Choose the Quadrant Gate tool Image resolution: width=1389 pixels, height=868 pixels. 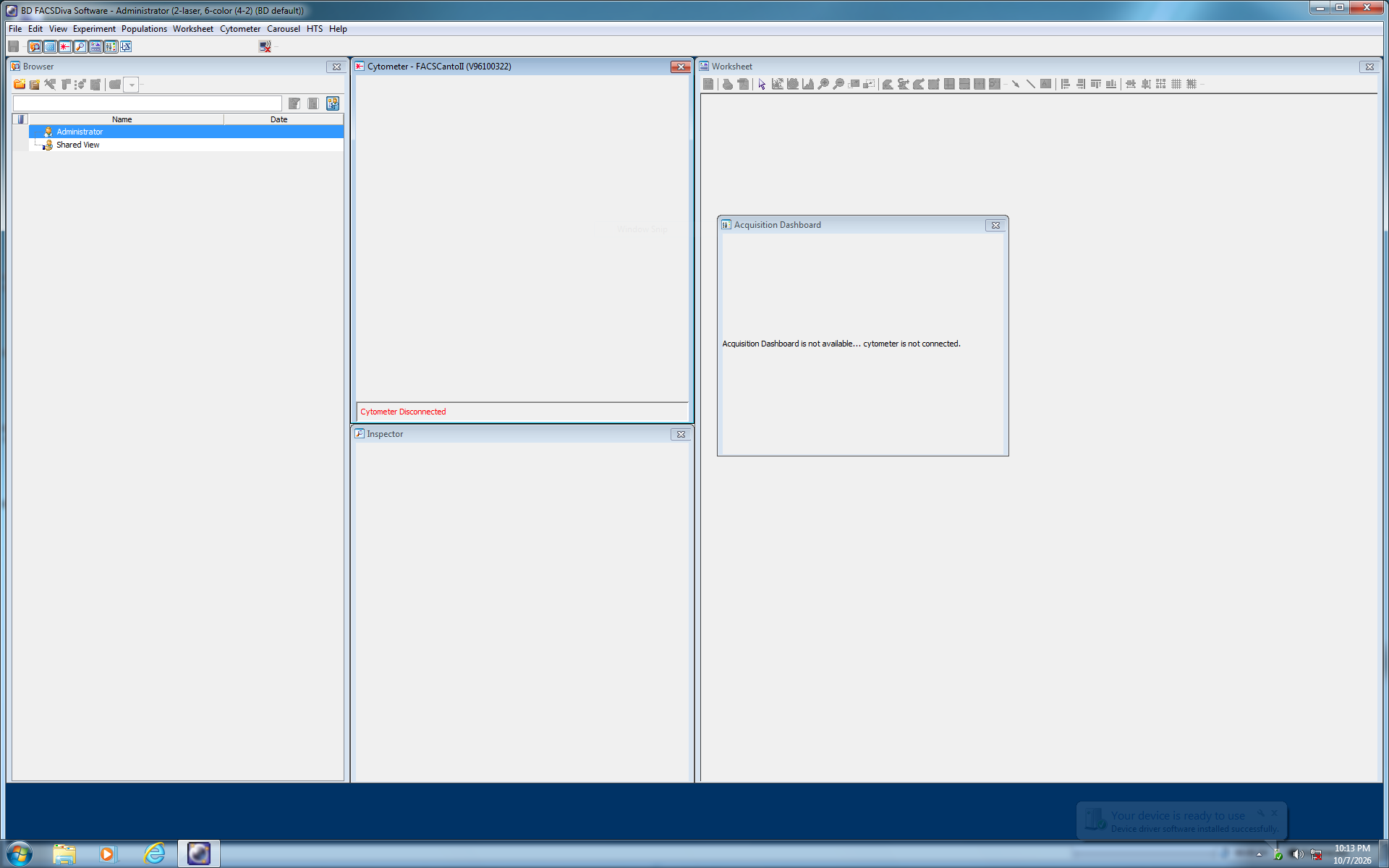949,85
